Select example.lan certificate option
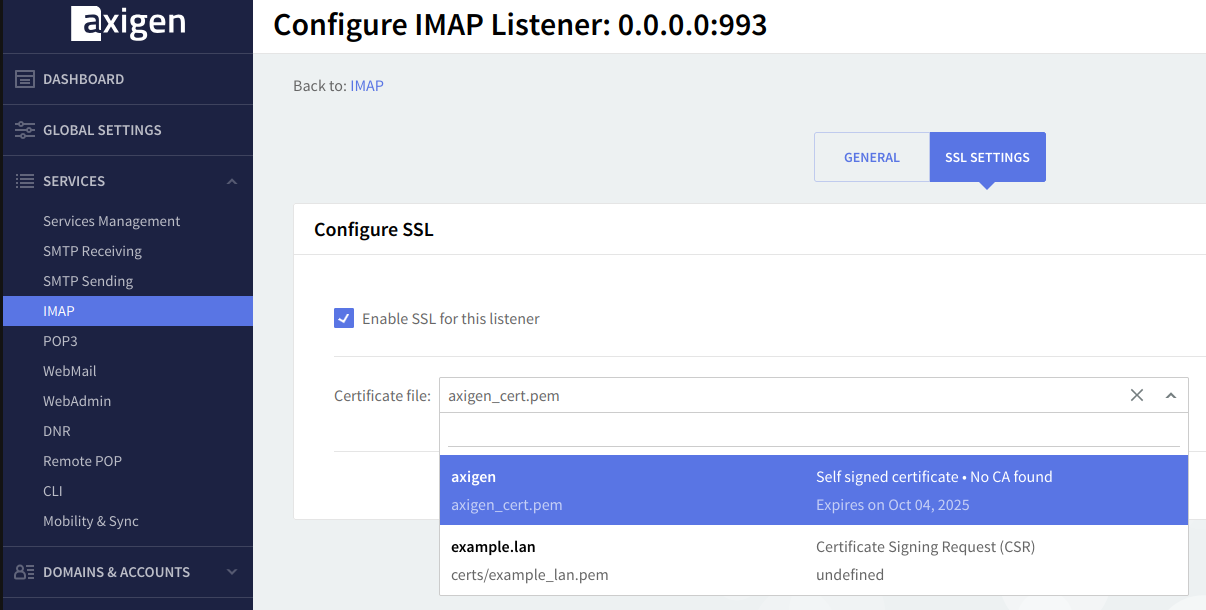The image size is (1206, 610). point(813,560)
